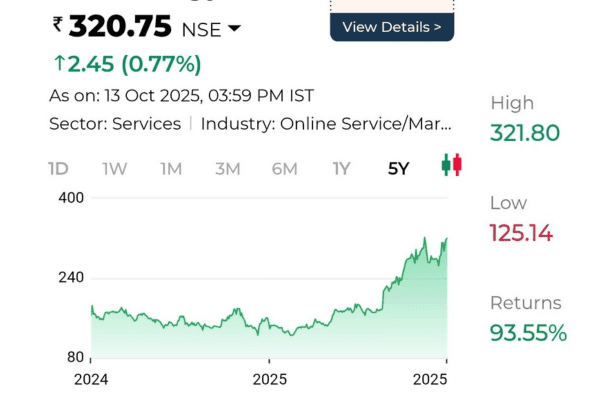Viewport: 600px width, 400px height.
Task: Show the 1M price history
Action: 171,168
